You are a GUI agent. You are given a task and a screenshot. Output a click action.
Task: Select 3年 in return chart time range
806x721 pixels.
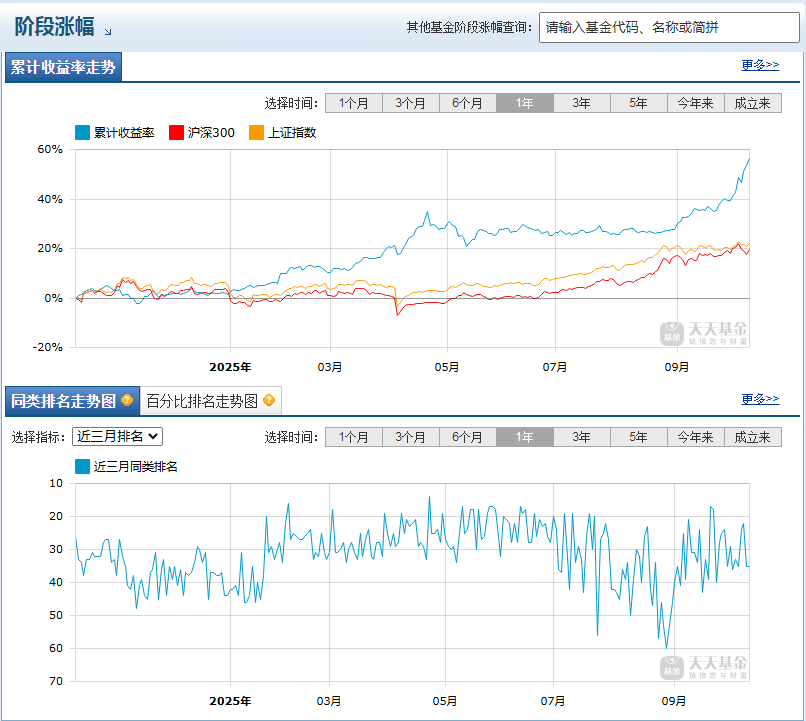pos(582,103)
